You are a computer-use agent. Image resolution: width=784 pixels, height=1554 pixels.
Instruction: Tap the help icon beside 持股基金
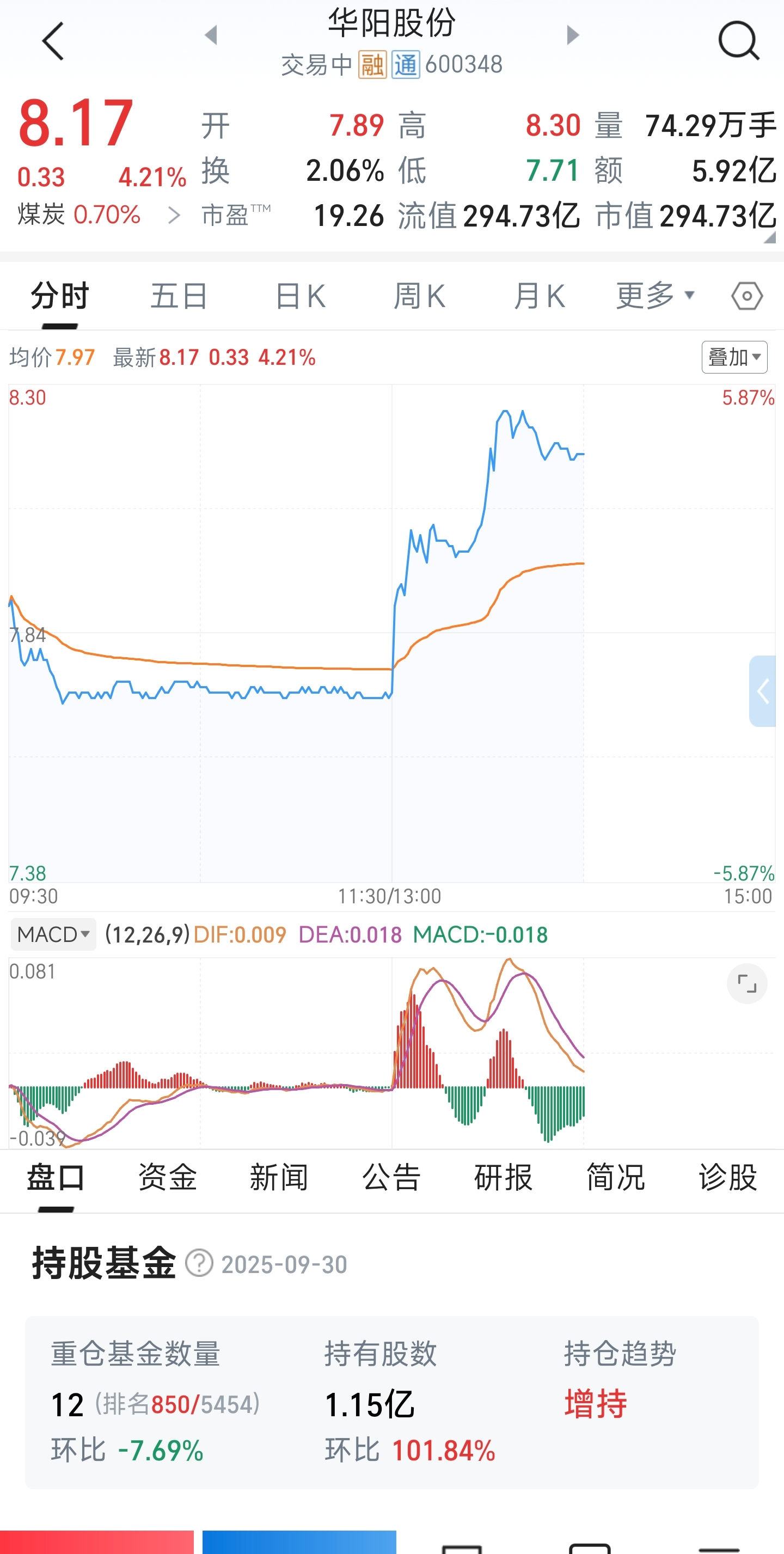click(x=199, y=1263)
